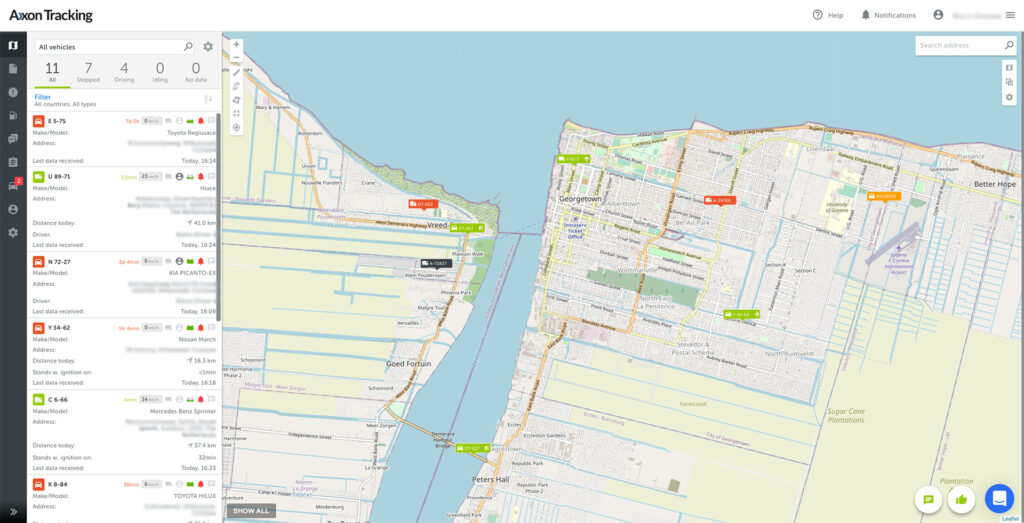This screenshot has height=523, width=1024.
Task: Select vehicle C 6-66 in the list
Action: point(124,432)
